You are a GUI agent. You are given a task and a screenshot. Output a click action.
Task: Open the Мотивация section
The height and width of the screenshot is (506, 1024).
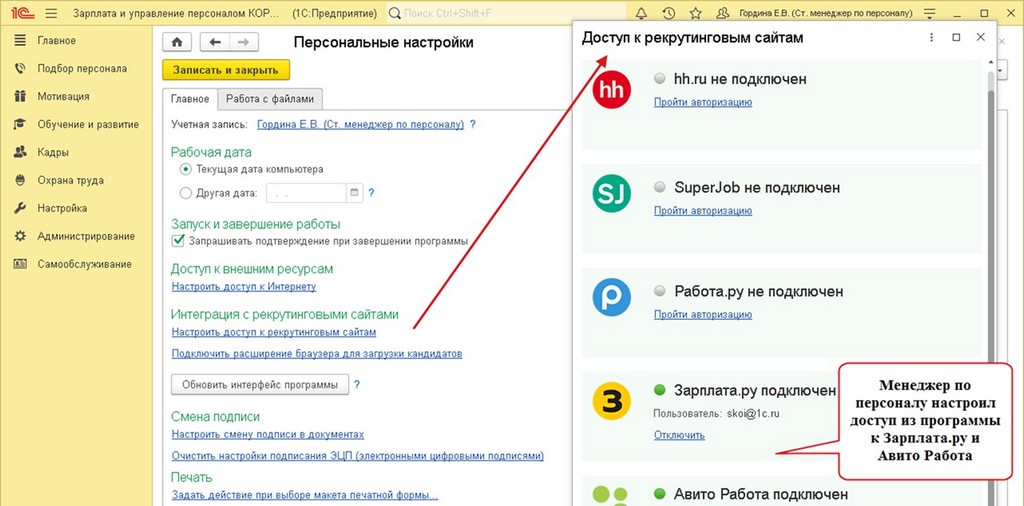63,97
